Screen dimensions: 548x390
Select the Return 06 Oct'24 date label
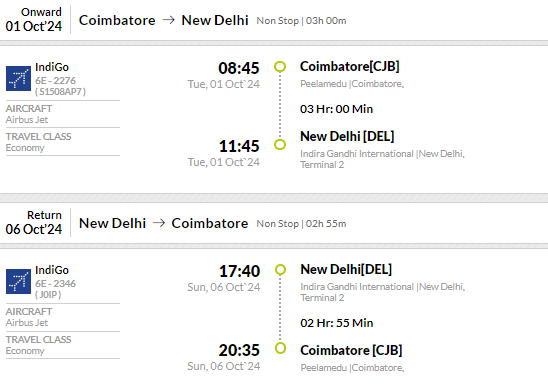pos(34,223)
